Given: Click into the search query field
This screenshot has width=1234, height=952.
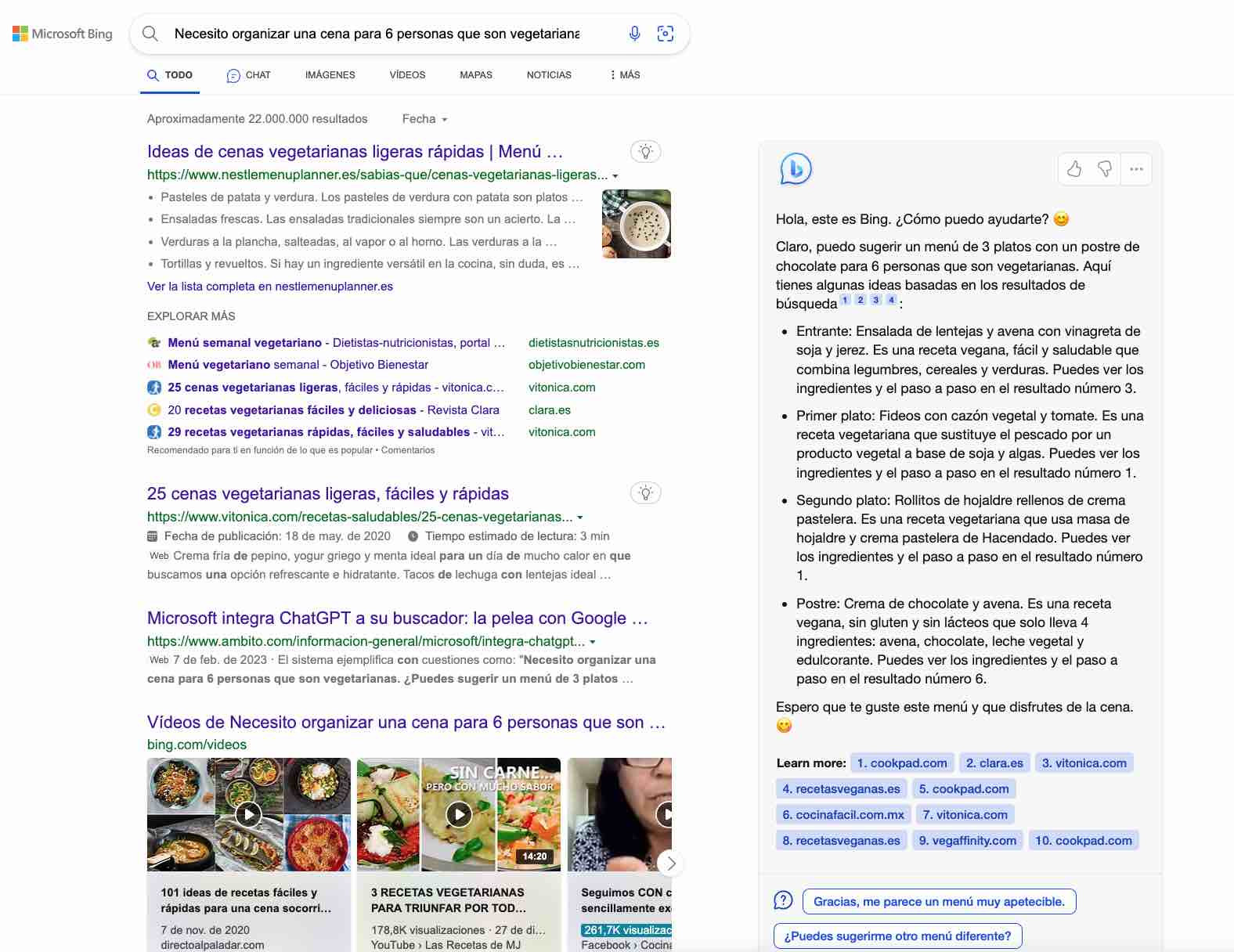Looking at the screenshot, I should click(x=377, y=34).
